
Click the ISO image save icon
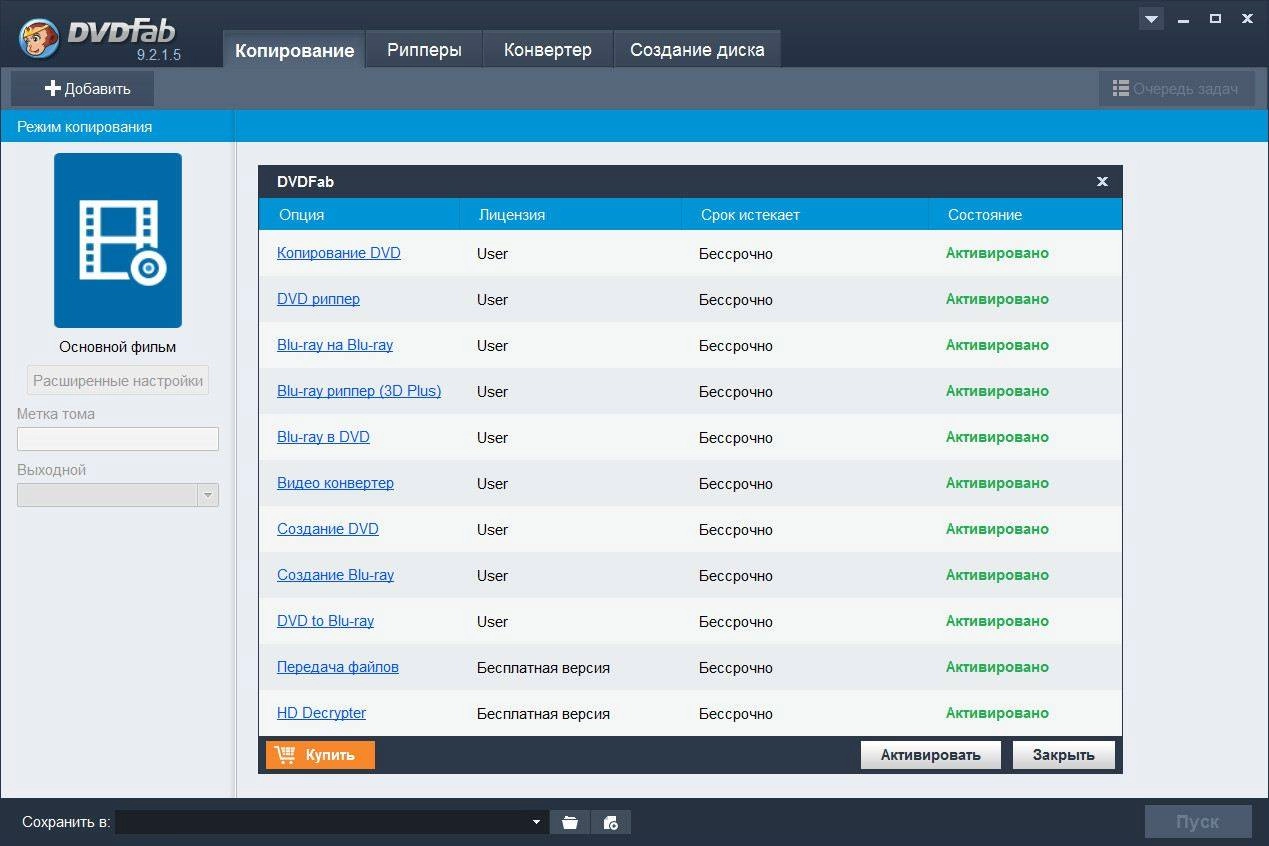[x=611, y=822]
